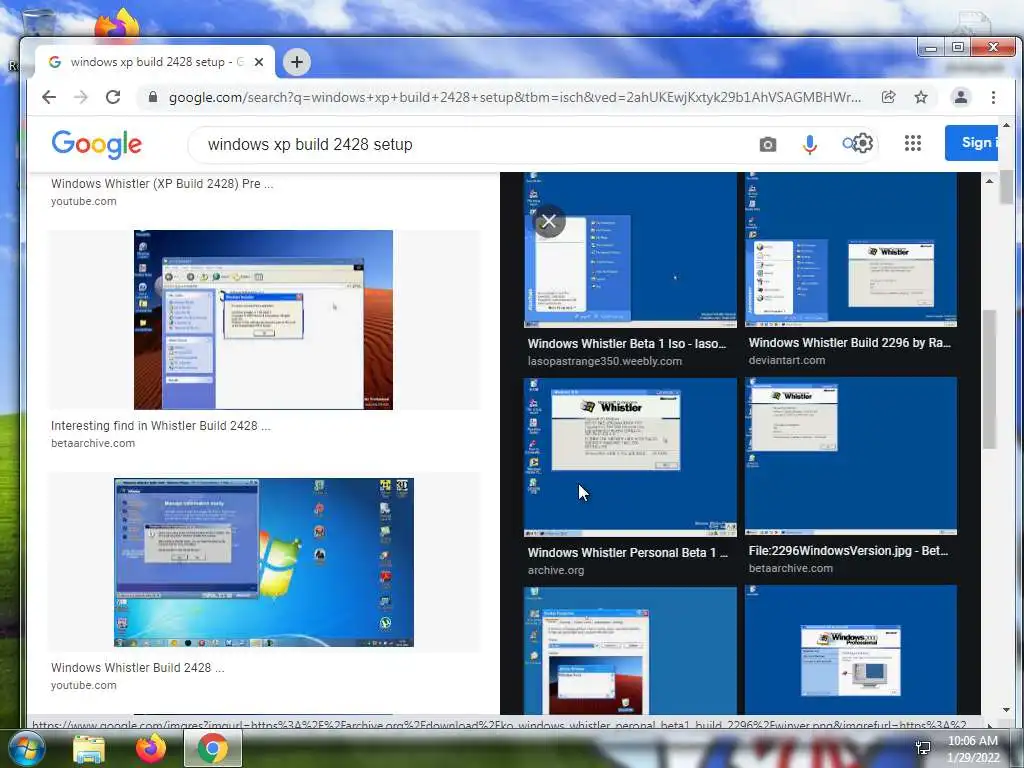Bookmark this page with the star icon
The image size is (1024, 768).
pos(921,97)
